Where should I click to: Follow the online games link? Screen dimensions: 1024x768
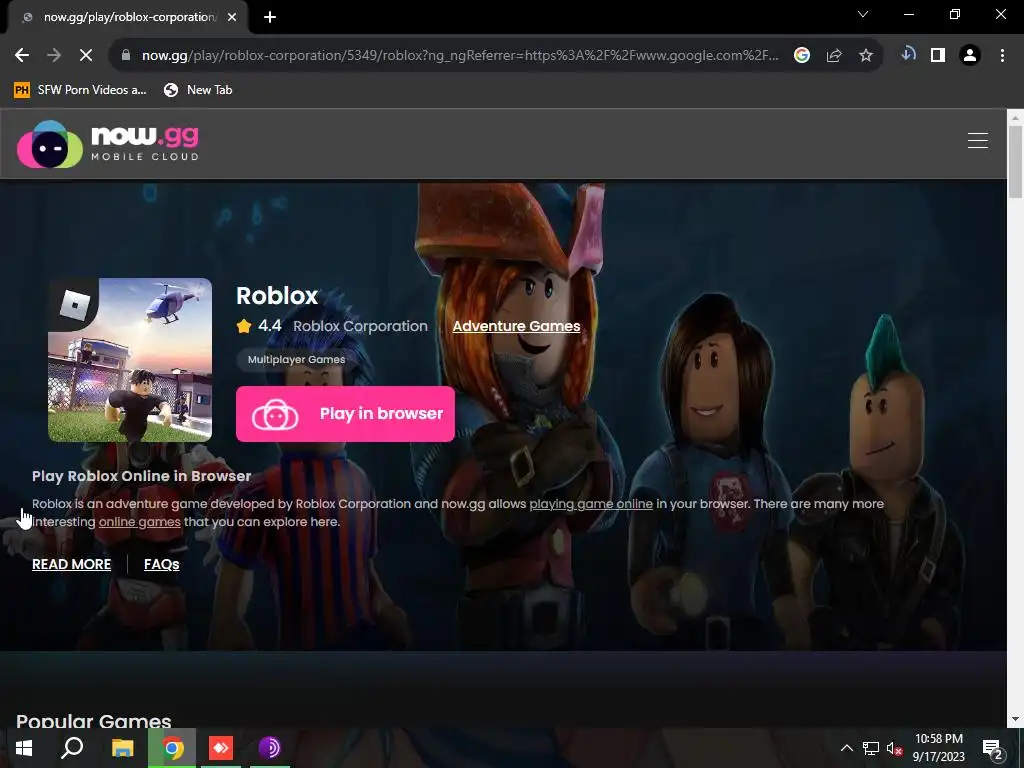pyautogui.click(x=140, y=522)
